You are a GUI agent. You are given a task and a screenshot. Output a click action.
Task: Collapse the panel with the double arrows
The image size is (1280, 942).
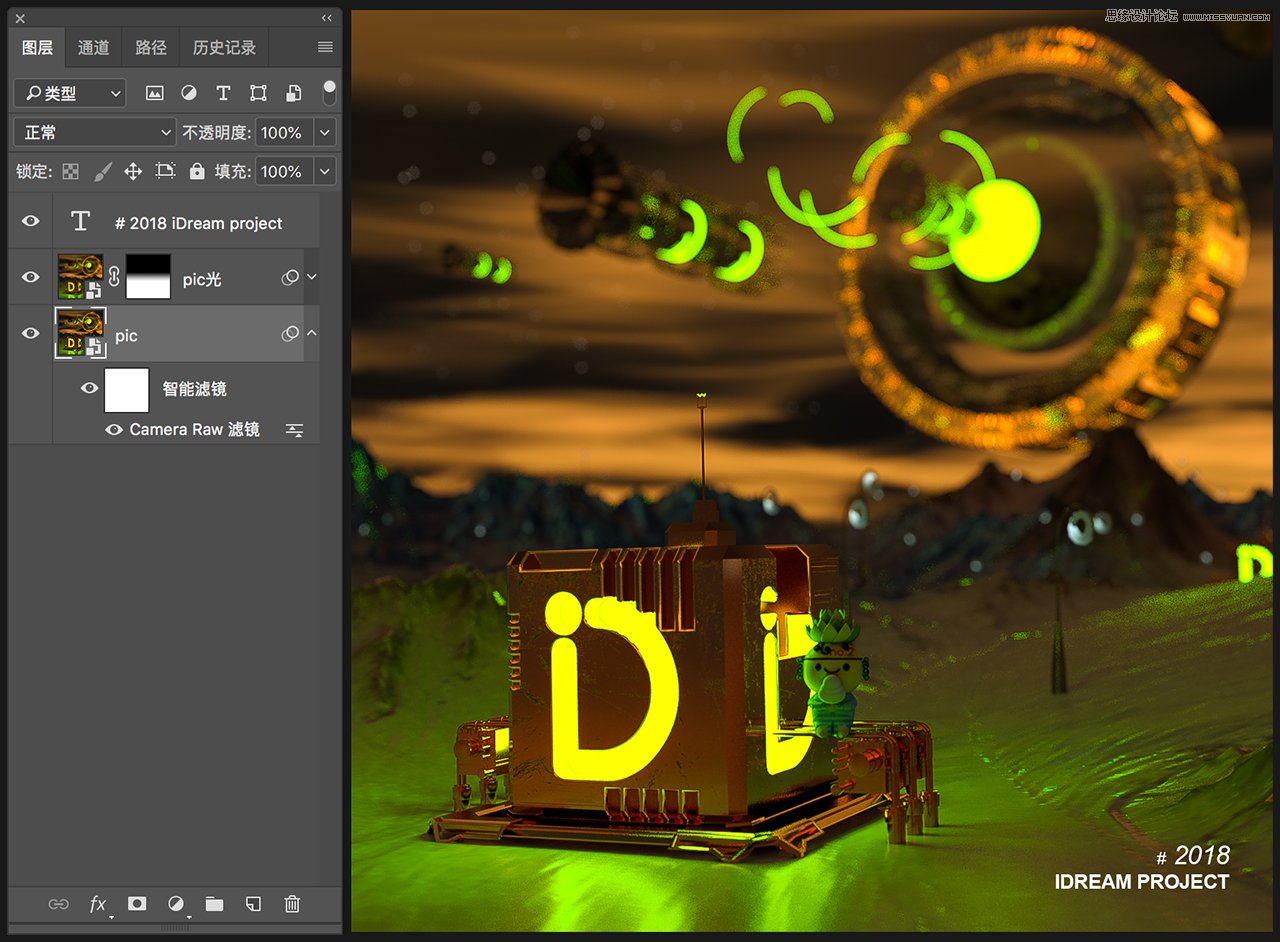326,17
